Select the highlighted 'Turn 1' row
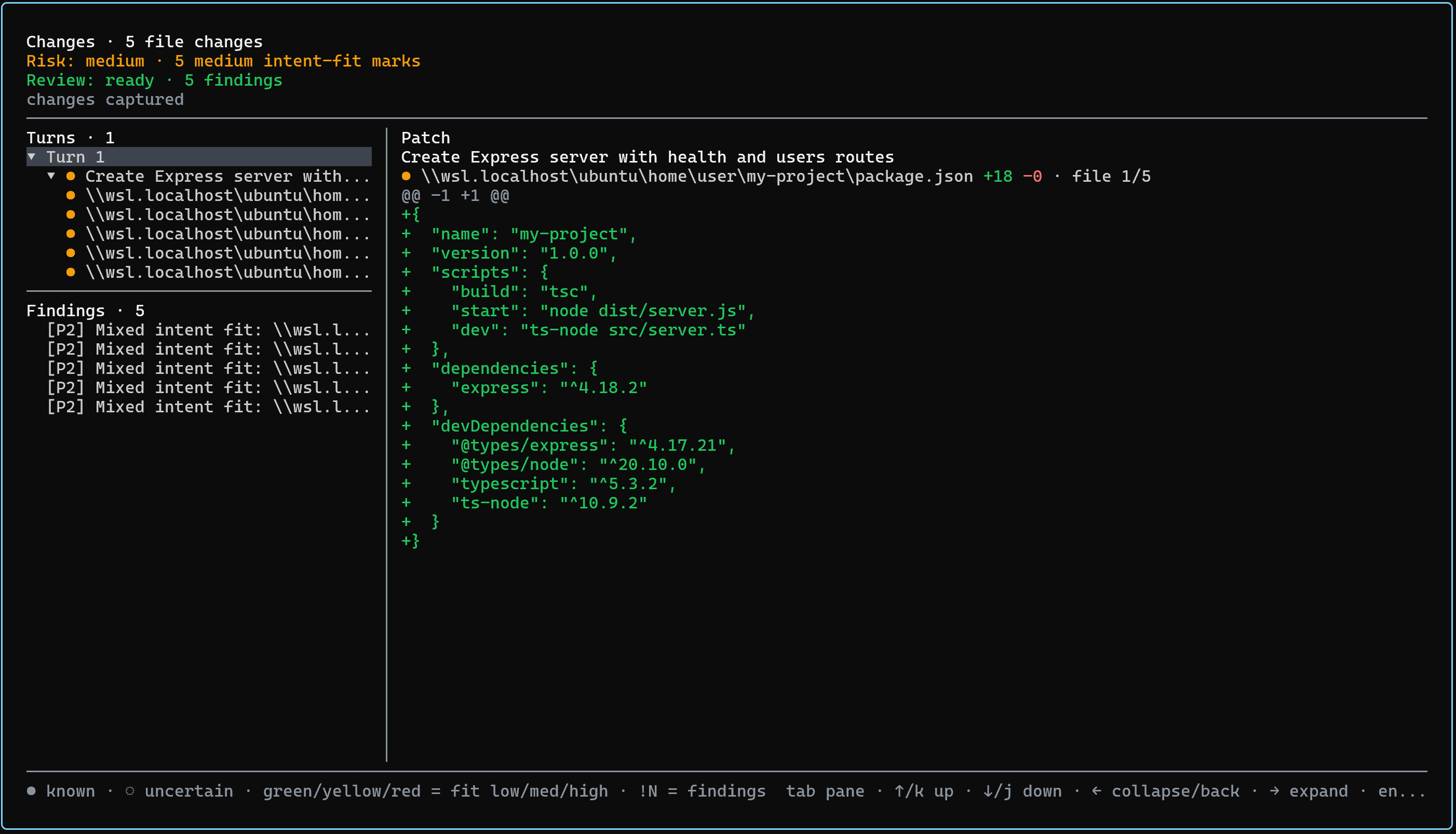 199,157
